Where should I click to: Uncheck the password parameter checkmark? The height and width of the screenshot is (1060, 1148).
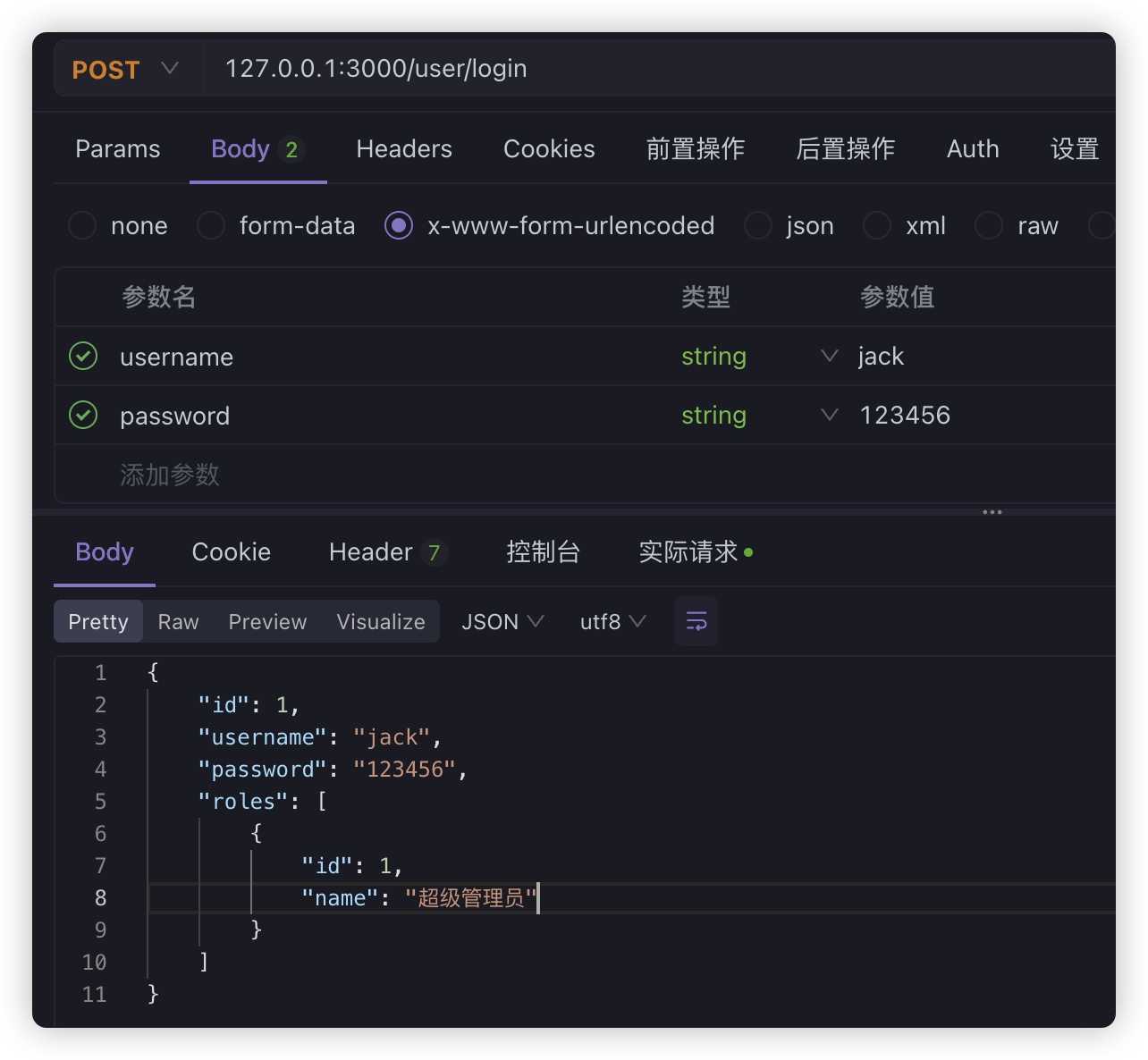(x=83, y=416)
